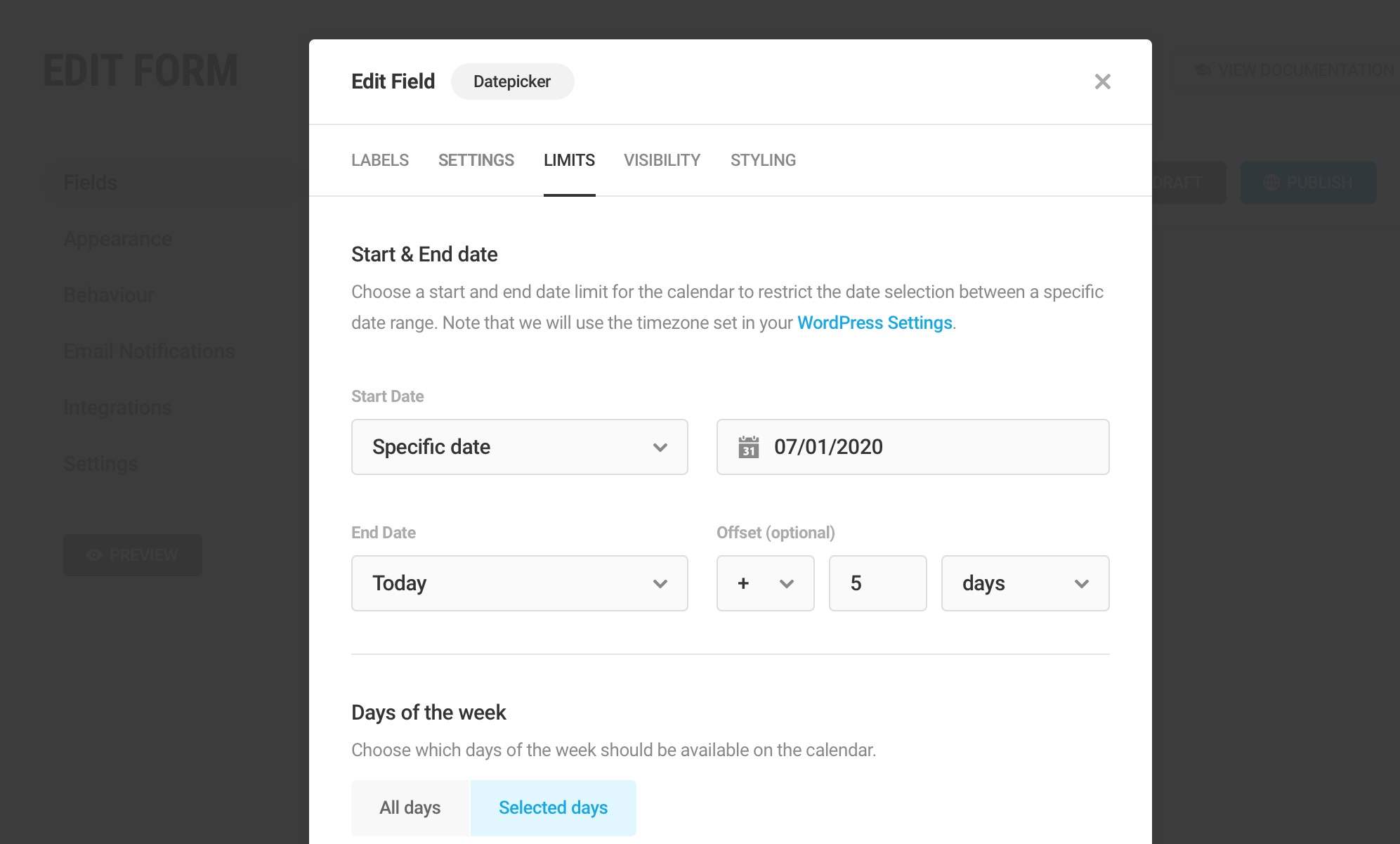Switch to the LABELS tab

point(380,160)
